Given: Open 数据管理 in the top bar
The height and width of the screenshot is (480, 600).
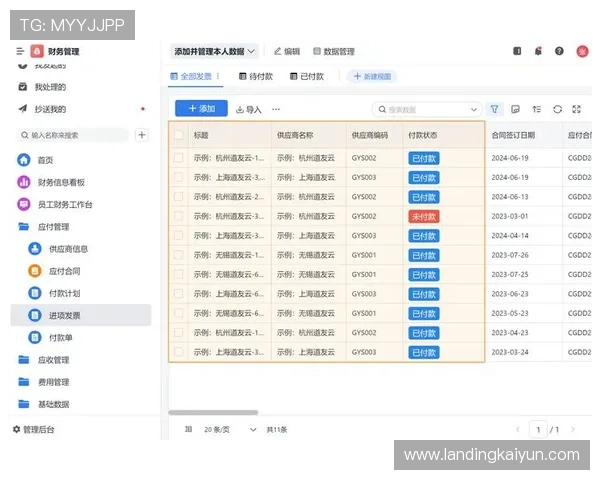Looking at the screenshot, I should click(x=334, y=51).
